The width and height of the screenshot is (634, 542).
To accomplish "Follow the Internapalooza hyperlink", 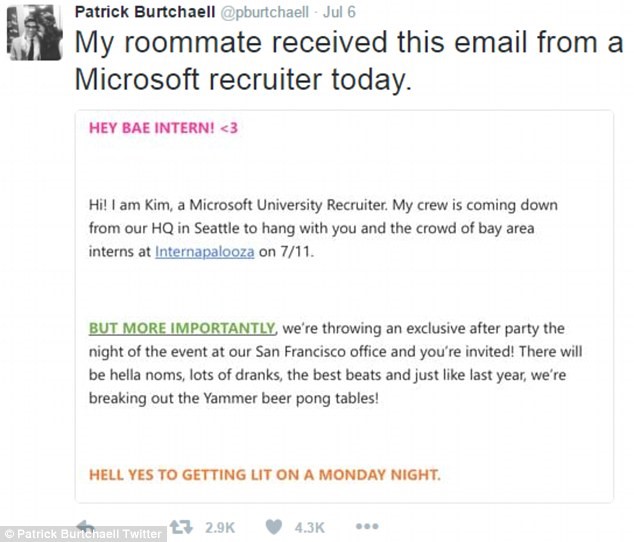I will 205,252.
